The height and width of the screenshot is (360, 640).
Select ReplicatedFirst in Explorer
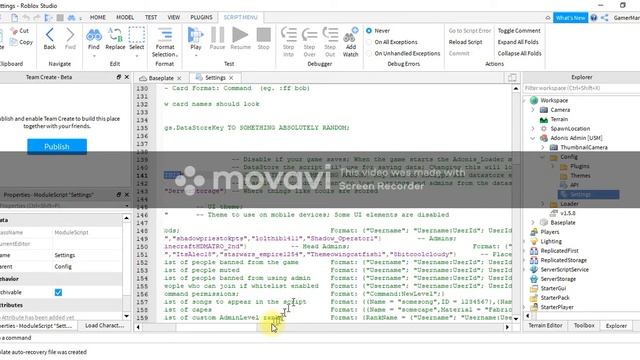(560, 251)
